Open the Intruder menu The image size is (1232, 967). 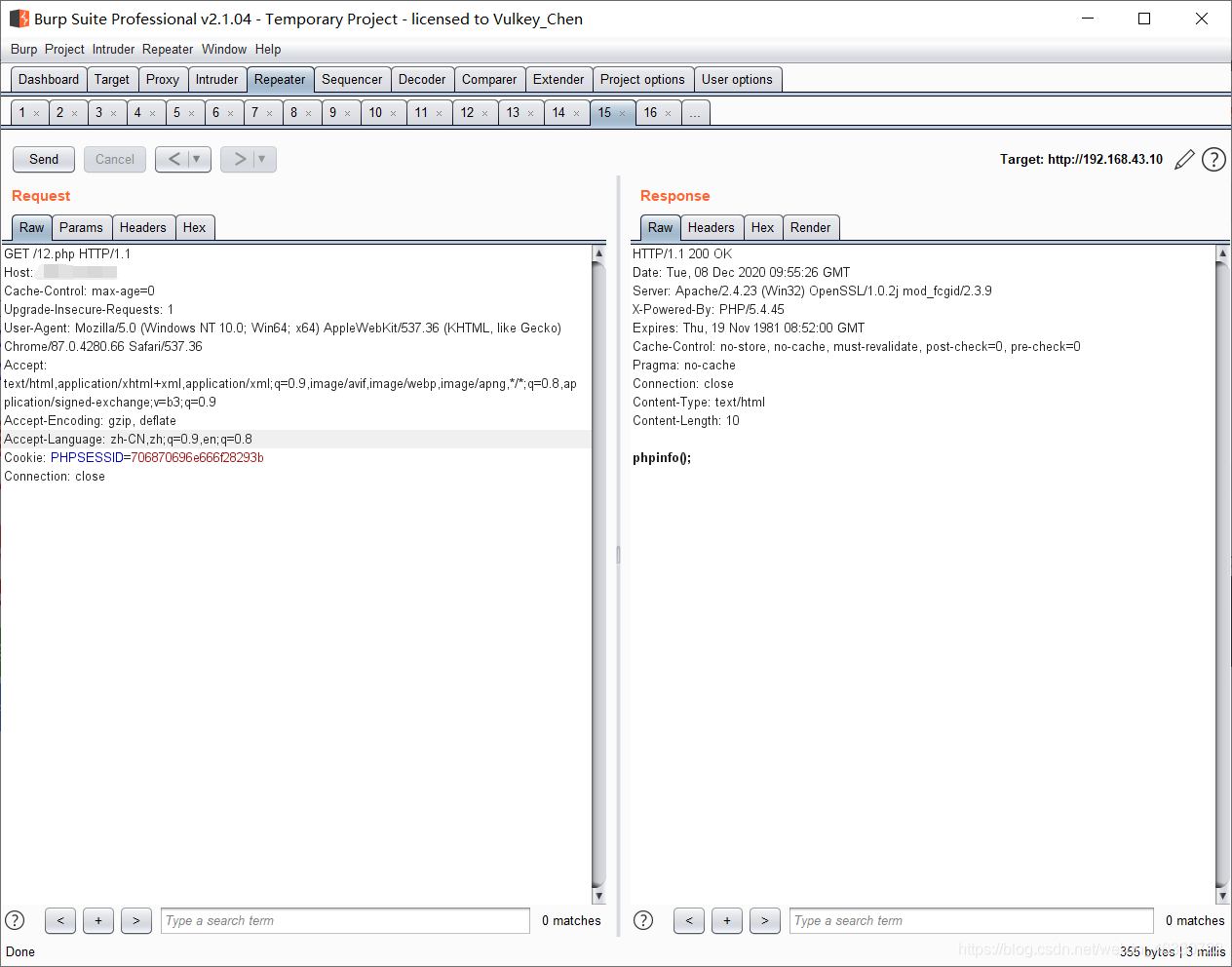point(114,49)
